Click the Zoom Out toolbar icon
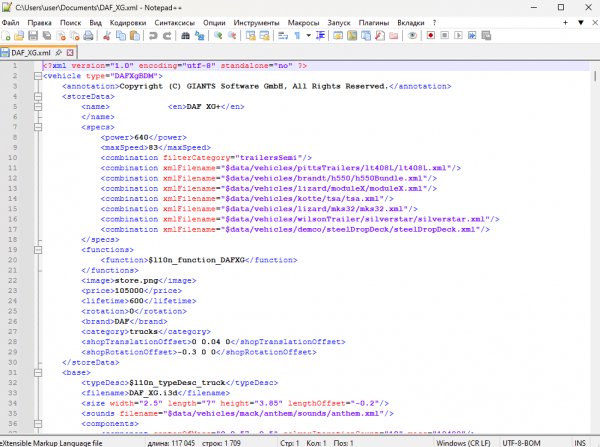Image resolution: width=600 pixels, height=447 pixels. pyautogui.click(x=232, y=36)
